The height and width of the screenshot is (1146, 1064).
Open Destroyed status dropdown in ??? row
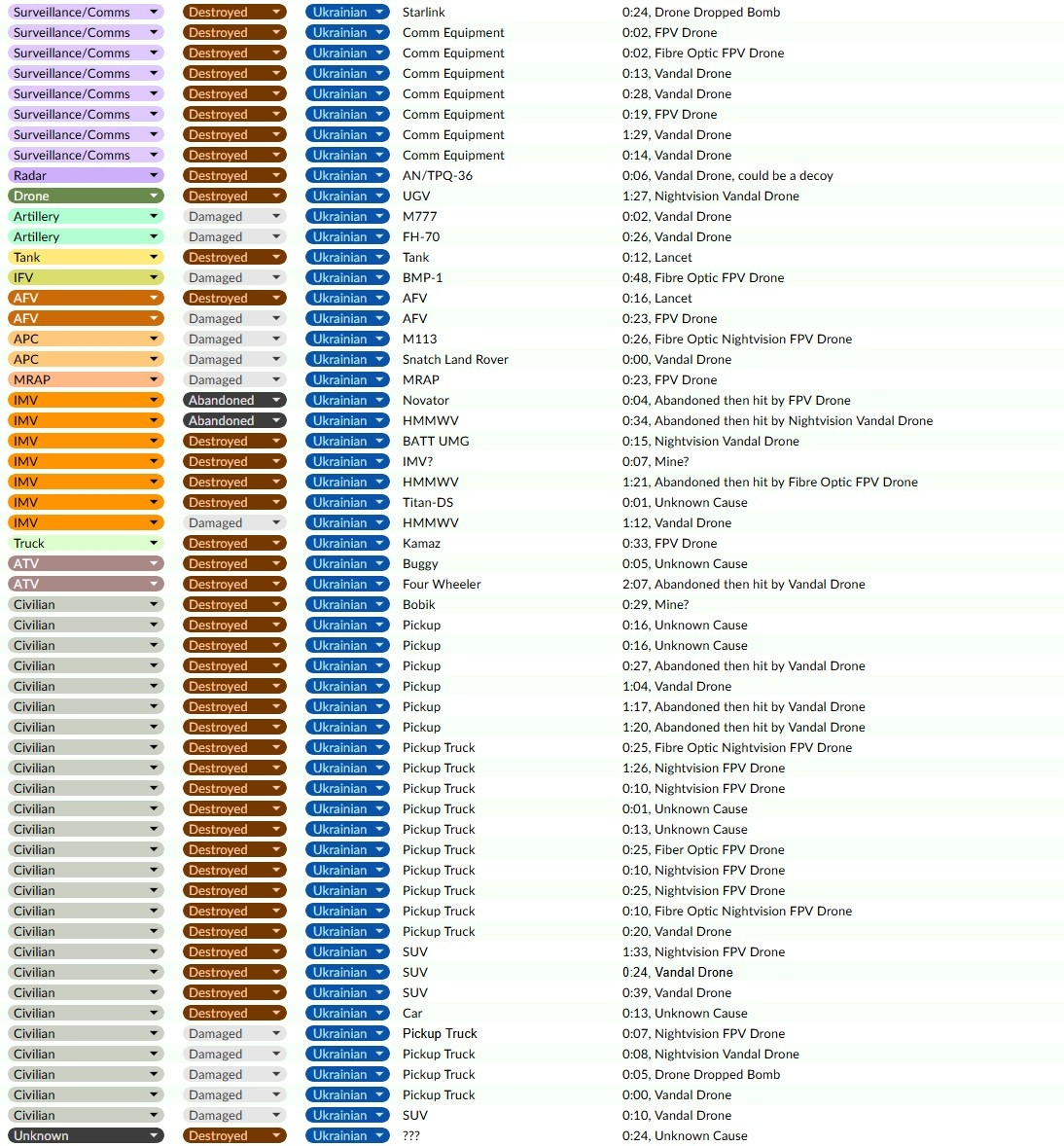tap(233, 1135)
